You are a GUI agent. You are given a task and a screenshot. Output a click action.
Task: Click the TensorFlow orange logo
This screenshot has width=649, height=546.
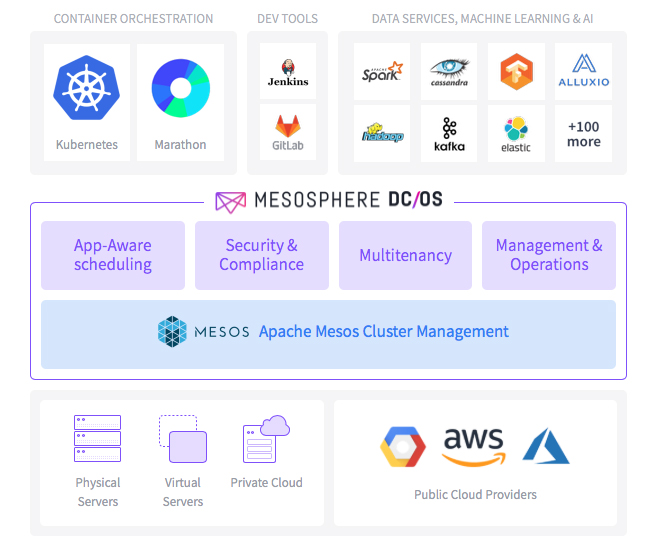(x=517, y=72)
